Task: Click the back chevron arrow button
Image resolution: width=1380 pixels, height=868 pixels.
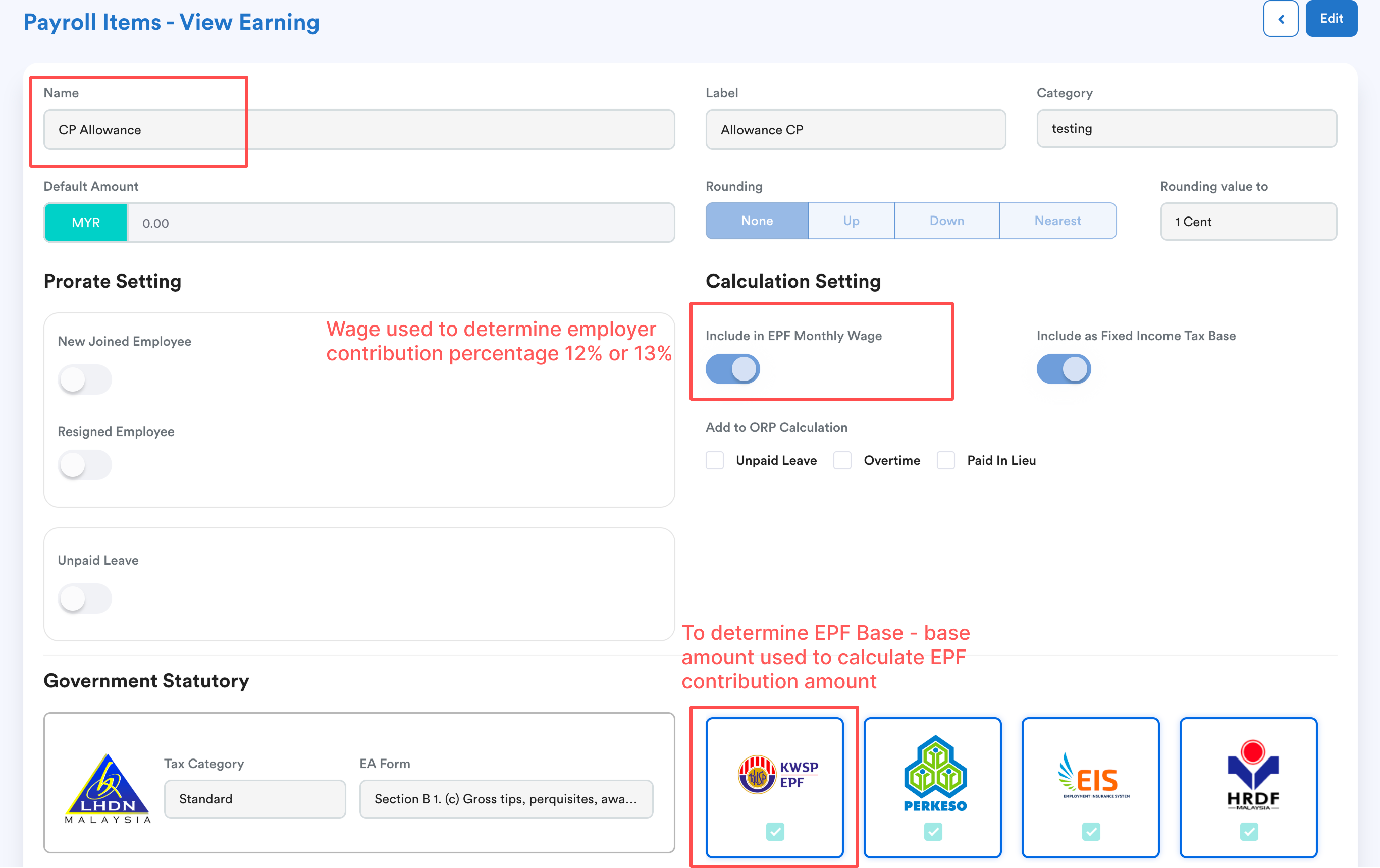Action: (x=1280, y=19)
